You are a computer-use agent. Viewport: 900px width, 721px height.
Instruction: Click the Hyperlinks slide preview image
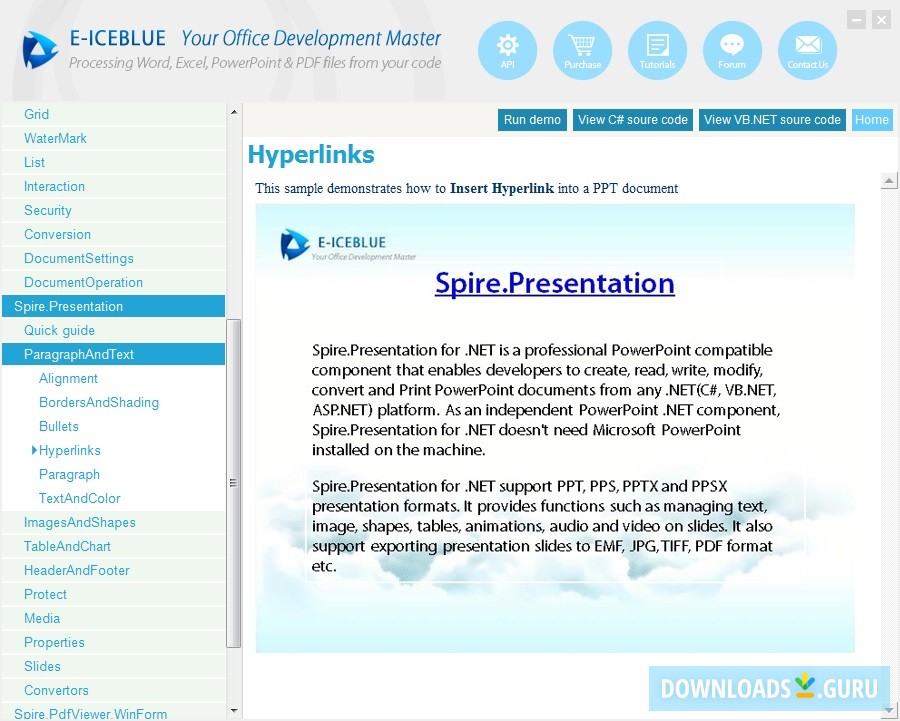pos(555,428)
